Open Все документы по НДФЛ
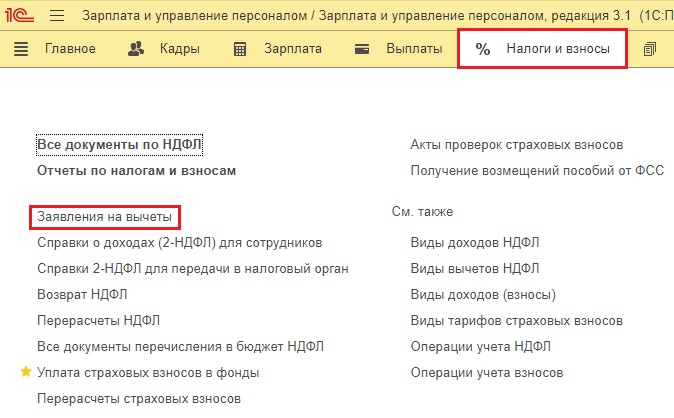The height and width of the screenshot is (418, 674). [x=119, y=144]
